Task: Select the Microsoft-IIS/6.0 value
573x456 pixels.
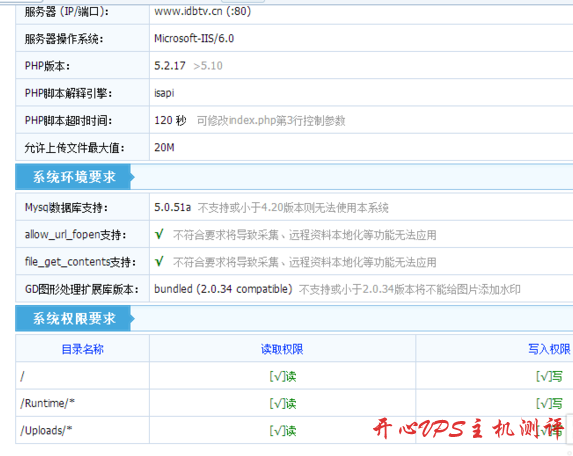Action: [194, 38]
